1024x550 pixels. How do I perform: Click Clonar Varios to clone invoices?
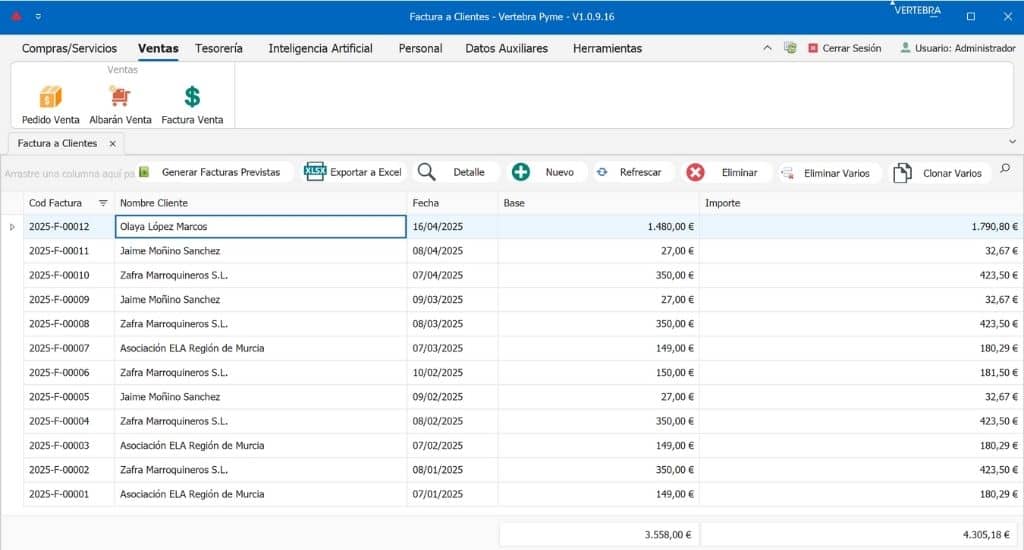[938, 173]
